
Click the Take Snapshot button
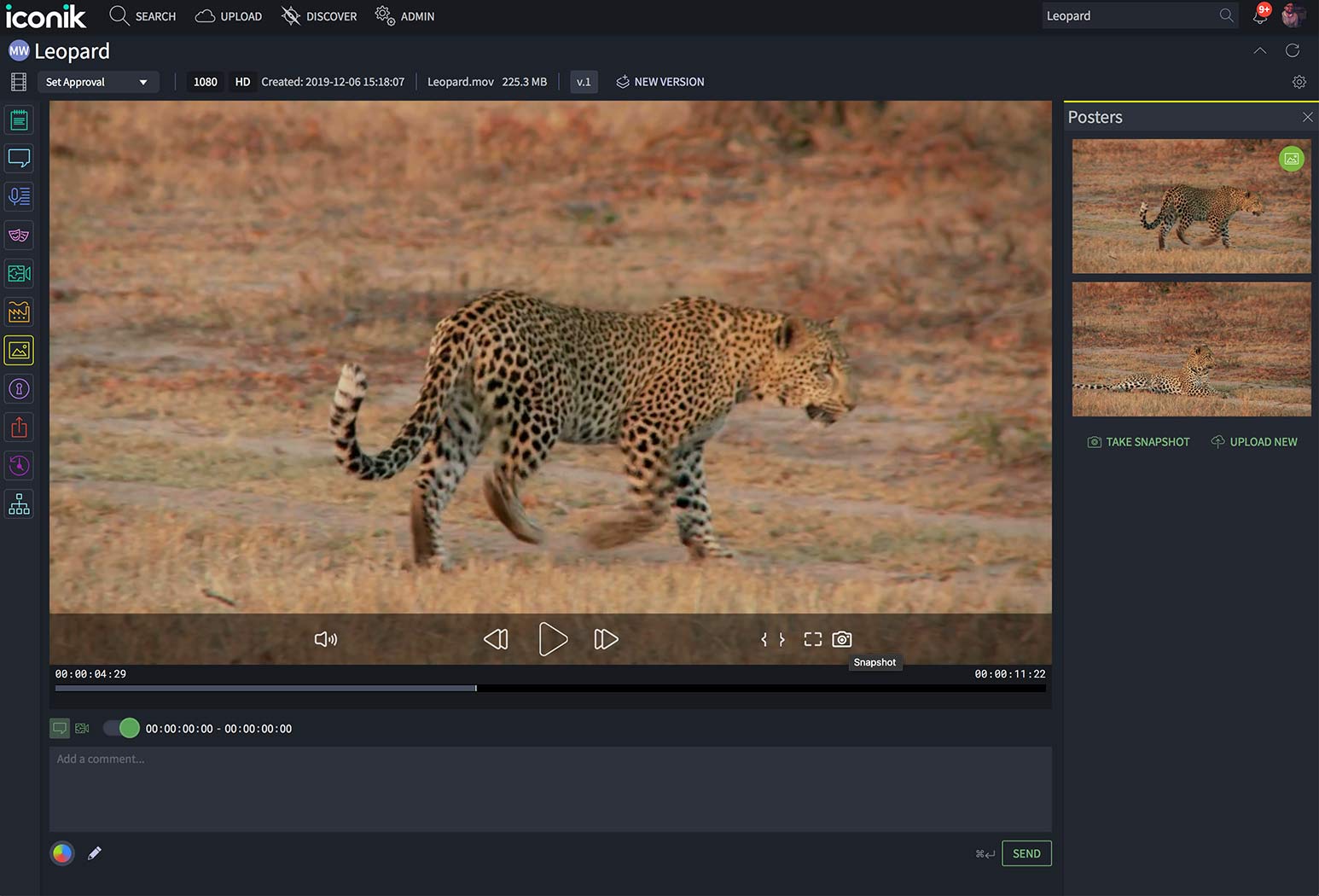[x=1138, y=442]
